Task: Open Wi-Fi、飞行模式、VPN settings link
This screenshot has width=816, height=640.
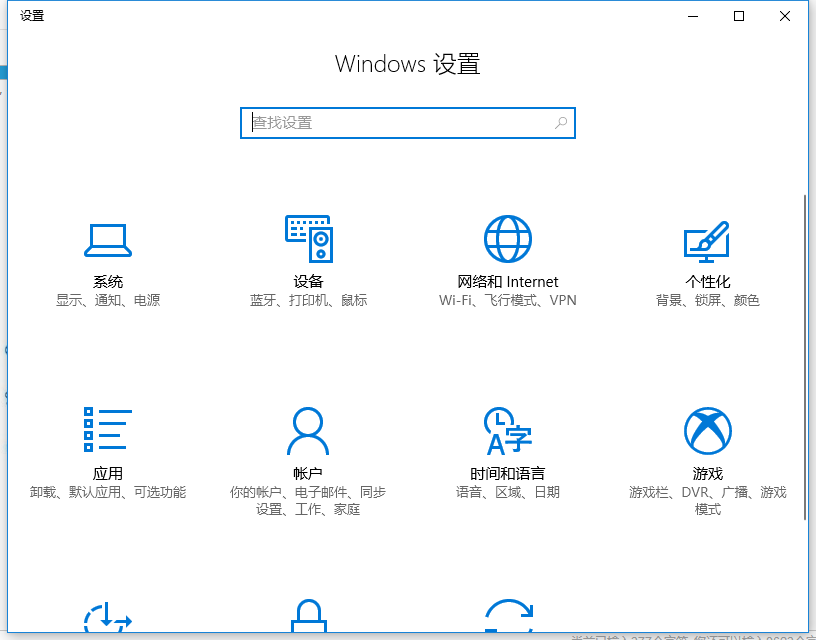Action: pos(508,299)
